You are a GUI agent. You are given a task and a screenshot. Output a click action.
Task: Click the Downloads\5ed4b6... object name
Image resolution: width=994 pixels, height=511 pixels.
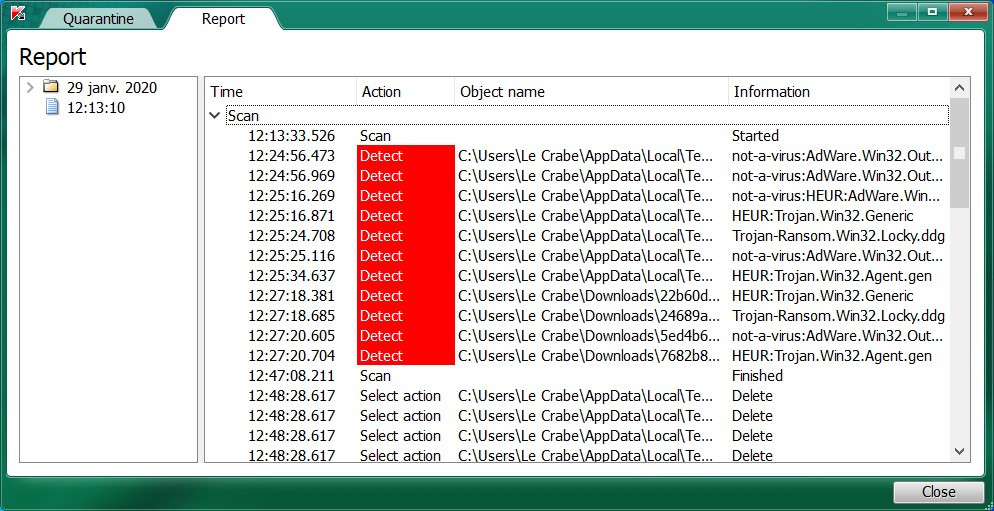589,336
